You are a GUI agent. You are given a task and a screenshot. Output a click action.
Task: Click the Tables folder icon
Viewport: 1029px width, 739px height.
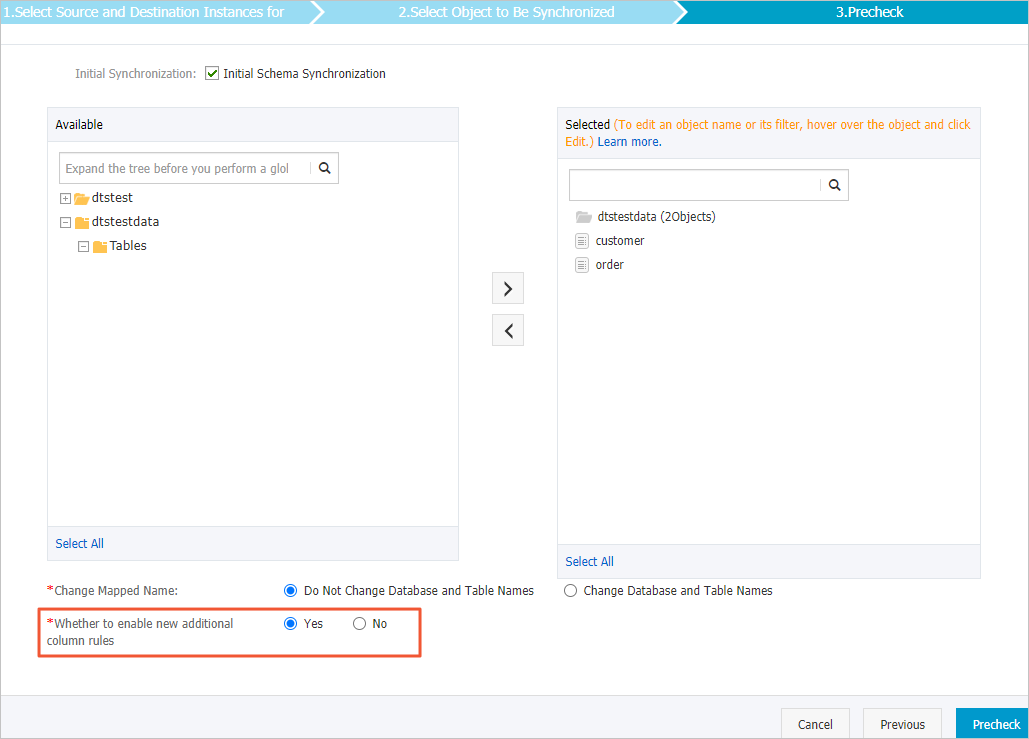tap(100, 247)
